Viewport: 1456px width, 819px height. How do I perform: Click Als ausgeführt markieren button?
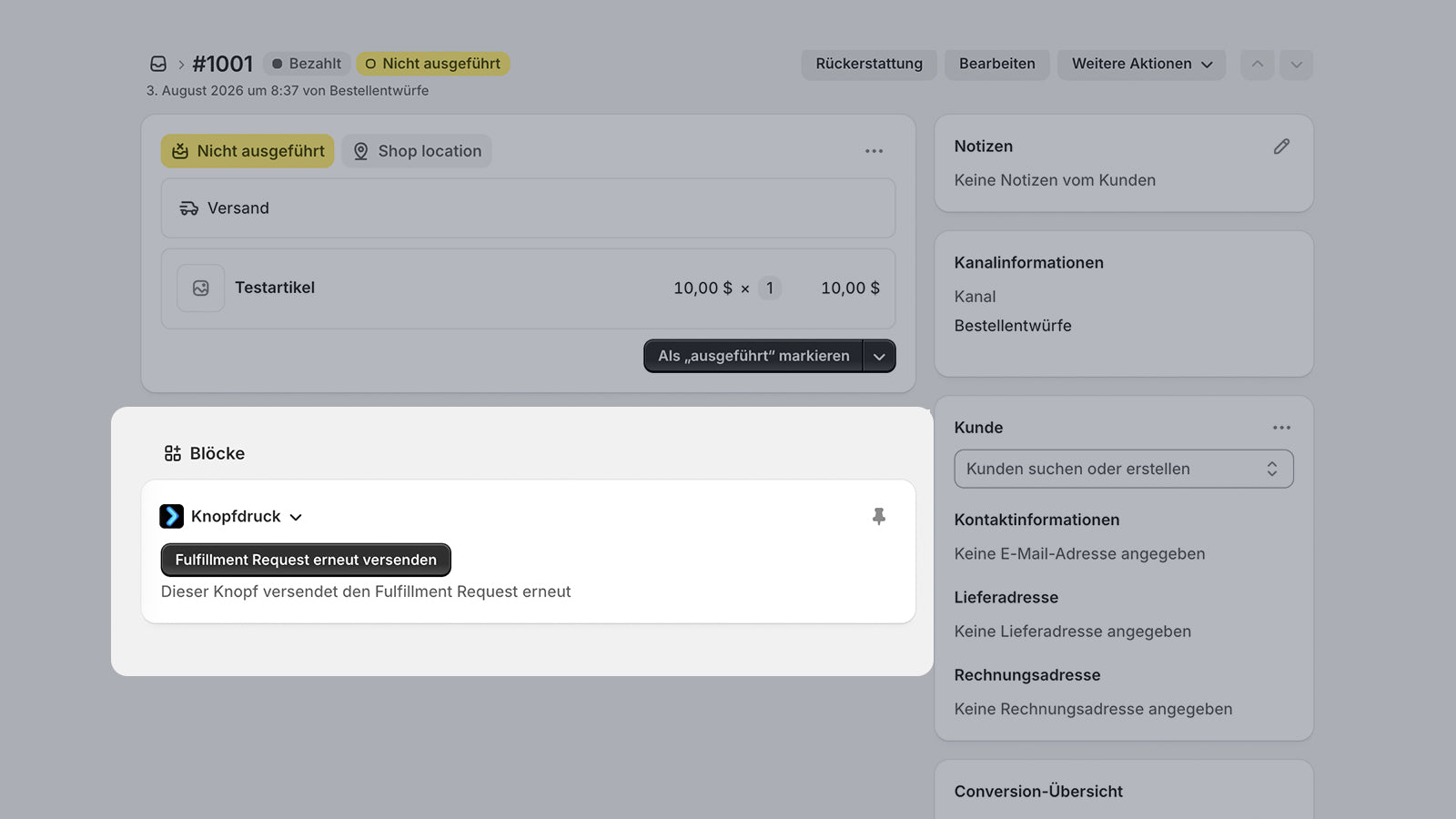tap(753, 356)
